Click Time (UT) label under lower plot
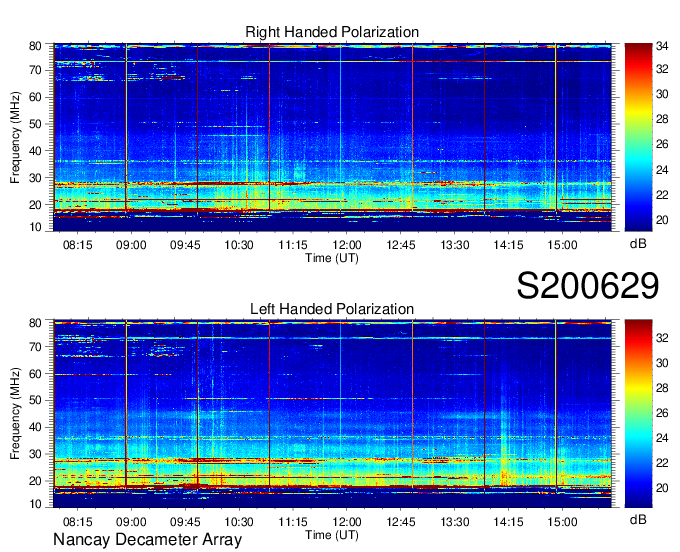 [332, 535]
